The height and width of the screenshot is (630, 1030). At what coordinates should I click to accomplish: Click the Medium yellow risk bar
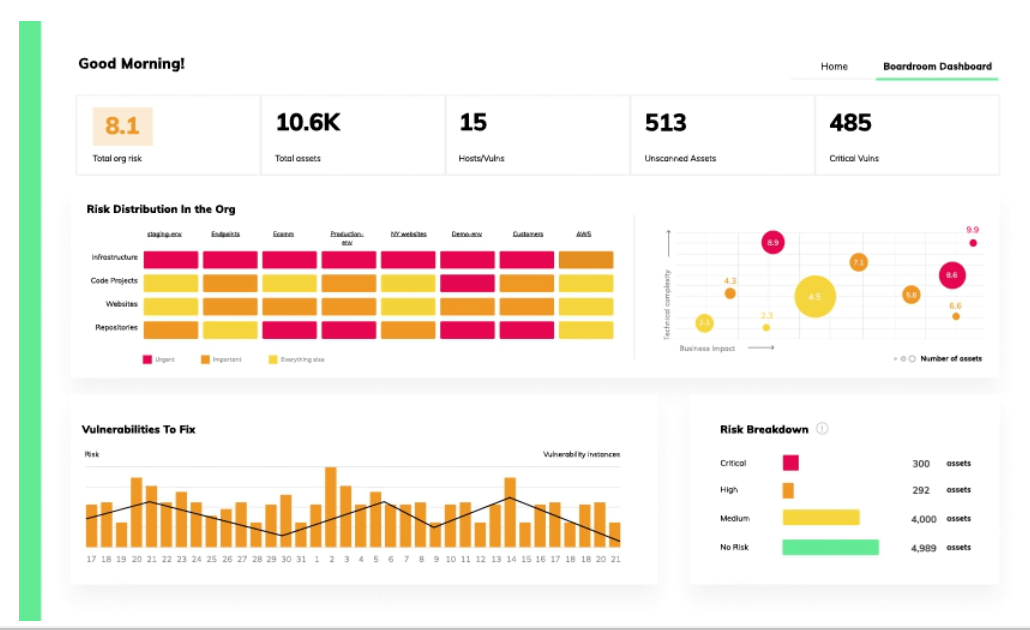(821, 518)
